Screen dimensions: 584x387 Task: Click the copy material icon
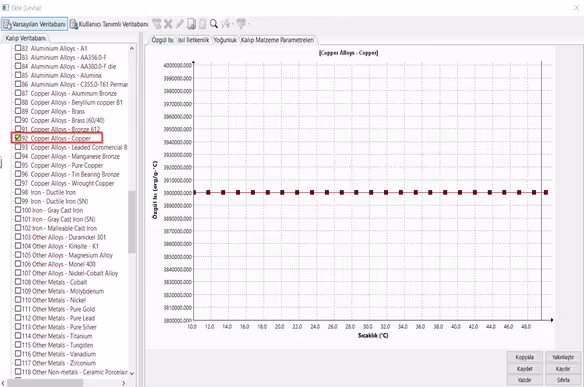point(191,24)
